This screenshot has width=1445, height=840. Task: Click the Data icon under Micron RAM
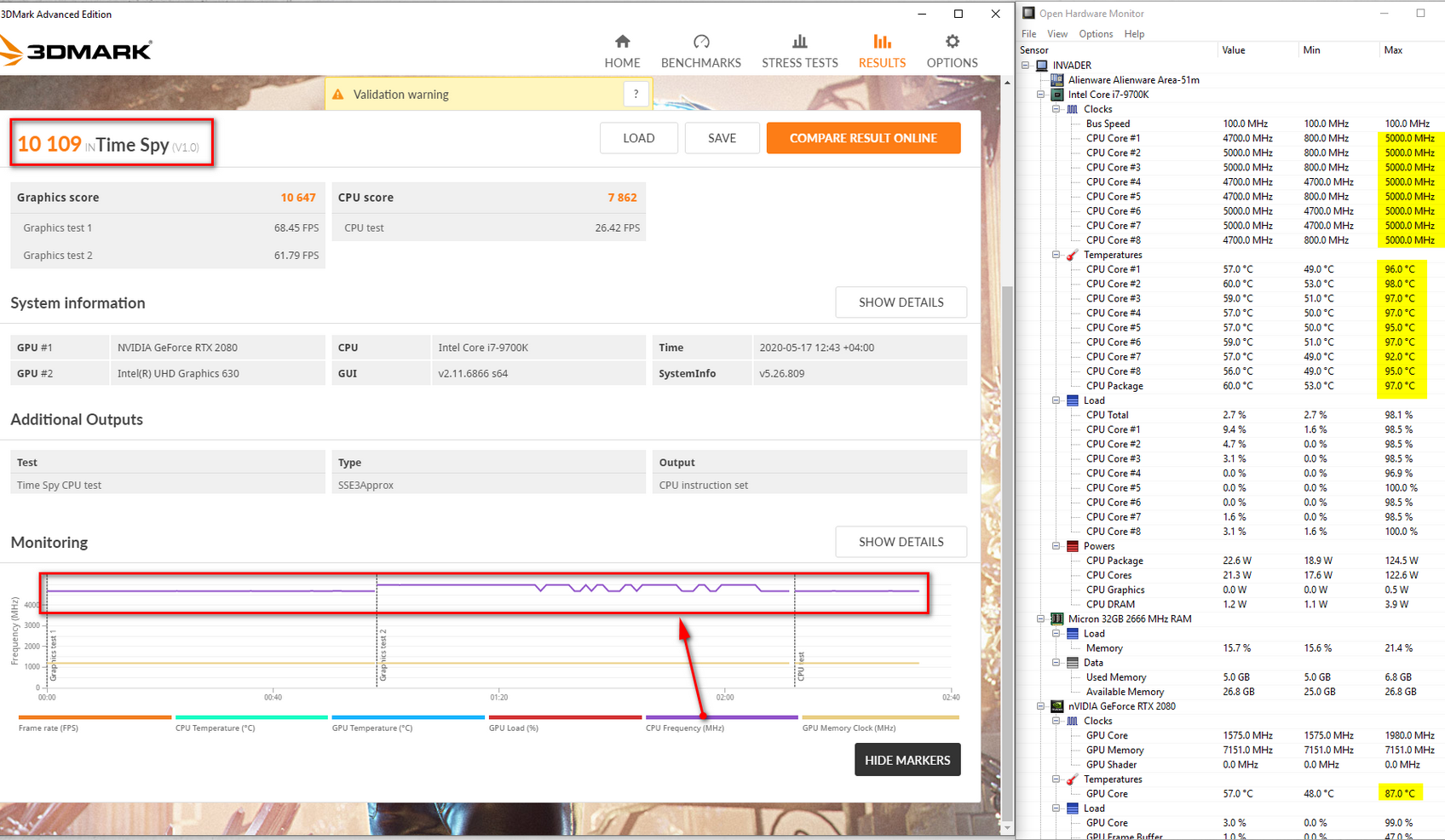click(1073, 663)
